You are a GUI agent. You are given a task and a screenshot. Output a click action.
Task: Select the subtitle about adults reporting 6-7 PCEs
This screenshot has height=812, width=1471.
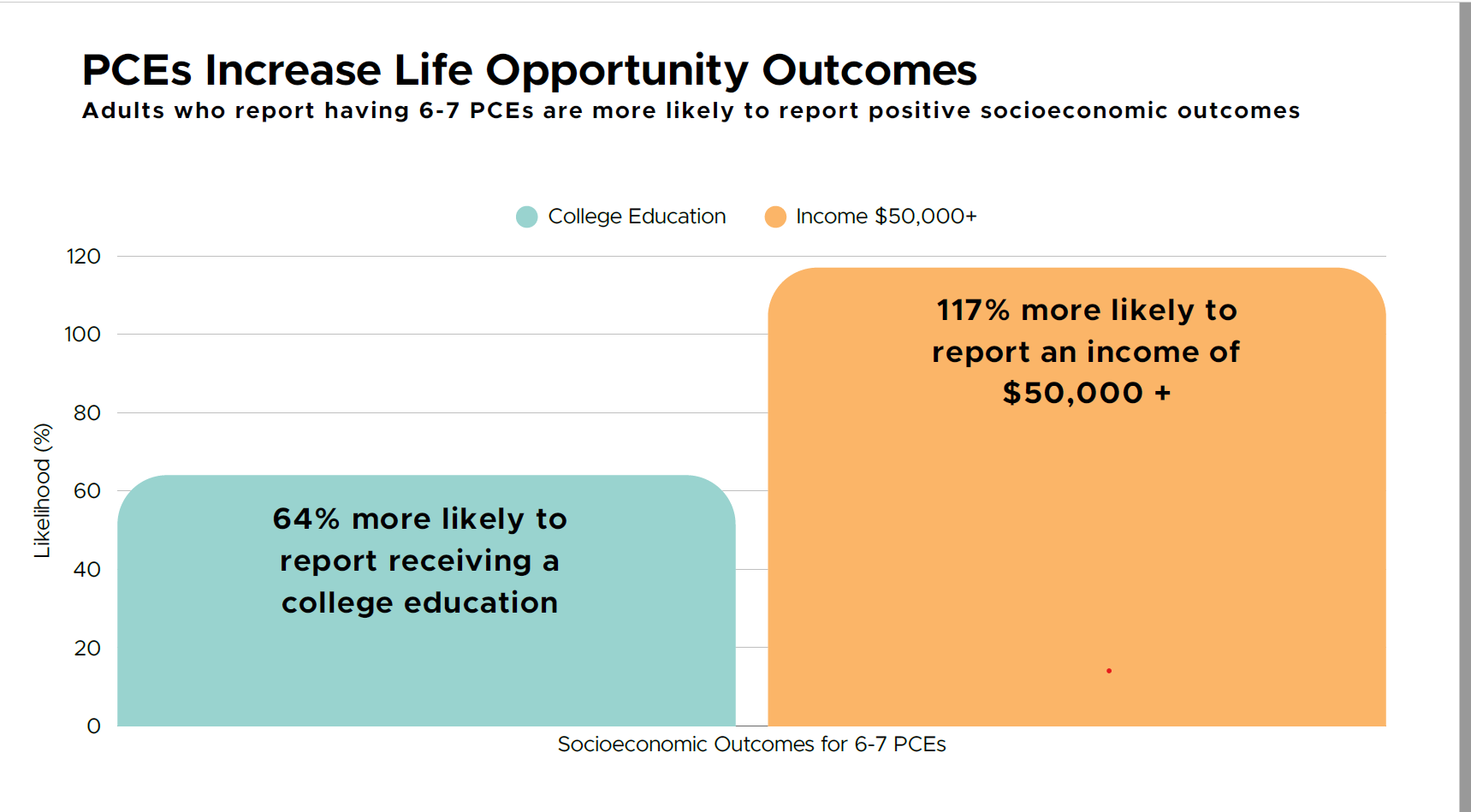(x=691, y=111)
